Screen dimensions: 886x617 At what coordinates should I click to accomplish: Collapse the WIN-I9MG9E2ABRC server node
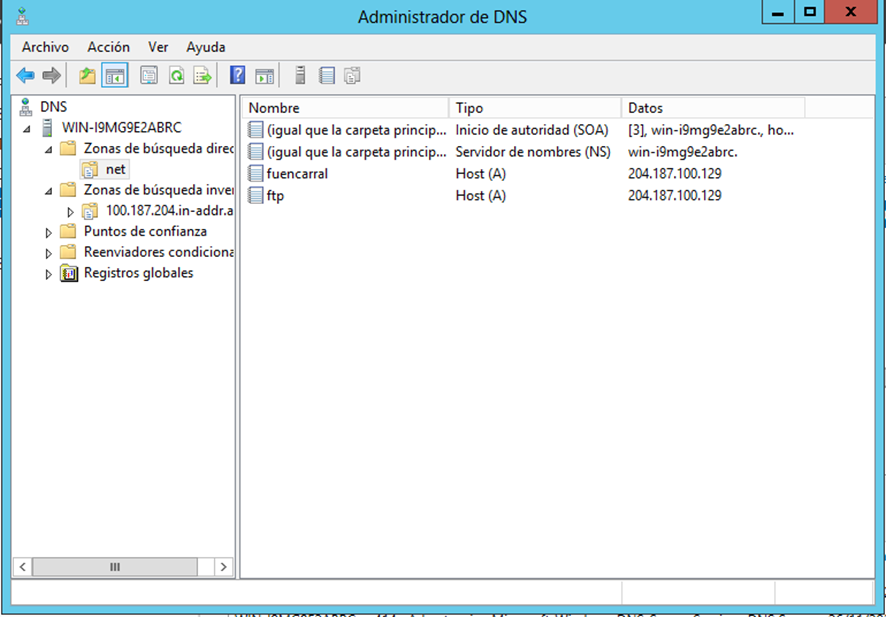(x=27, y=128)
